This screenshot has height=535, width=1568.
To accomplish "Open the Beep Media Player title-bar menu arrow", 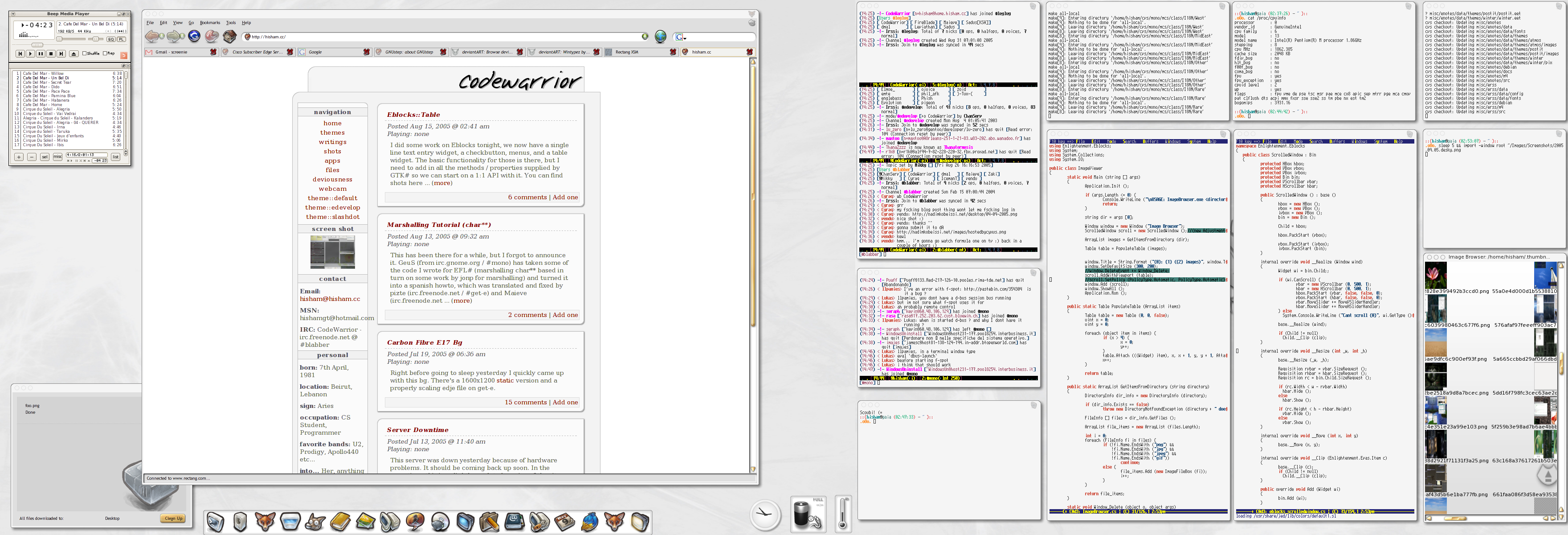I will coord(13,14).
